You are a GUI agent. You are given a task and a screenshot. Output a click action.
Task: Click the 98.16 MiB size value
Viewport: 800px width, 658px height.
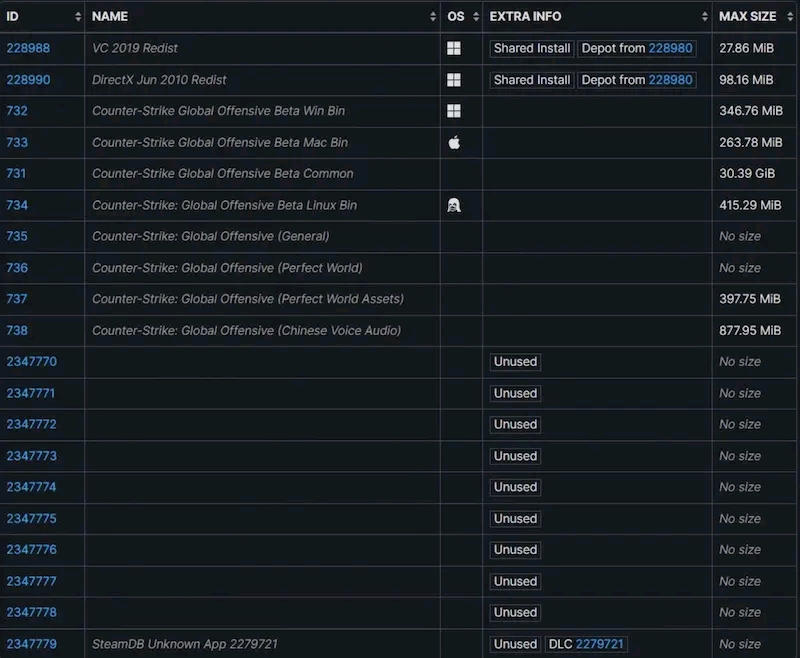(x=746, y=80)
